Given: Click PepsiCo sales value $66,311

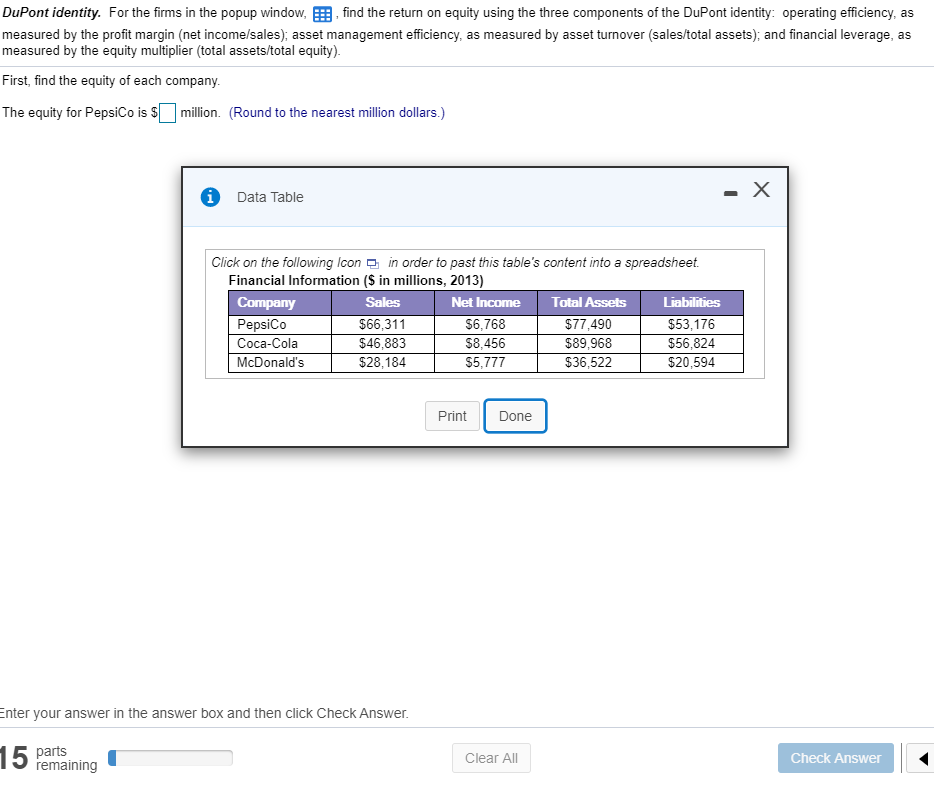Looking at the screenshot, I should point(382,325).
